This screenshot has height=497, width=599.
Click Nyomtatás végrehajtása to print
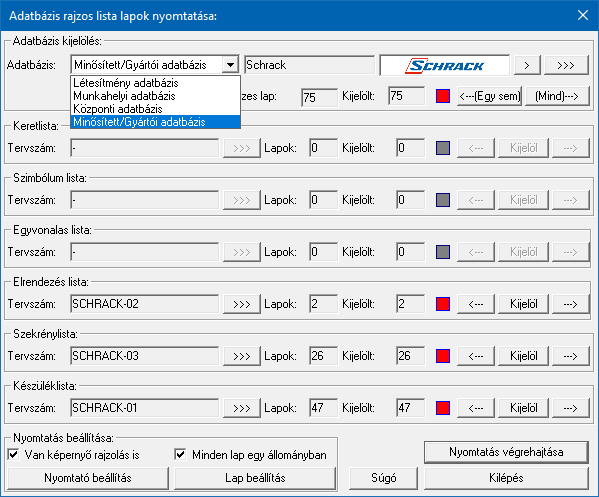[506, 452]
